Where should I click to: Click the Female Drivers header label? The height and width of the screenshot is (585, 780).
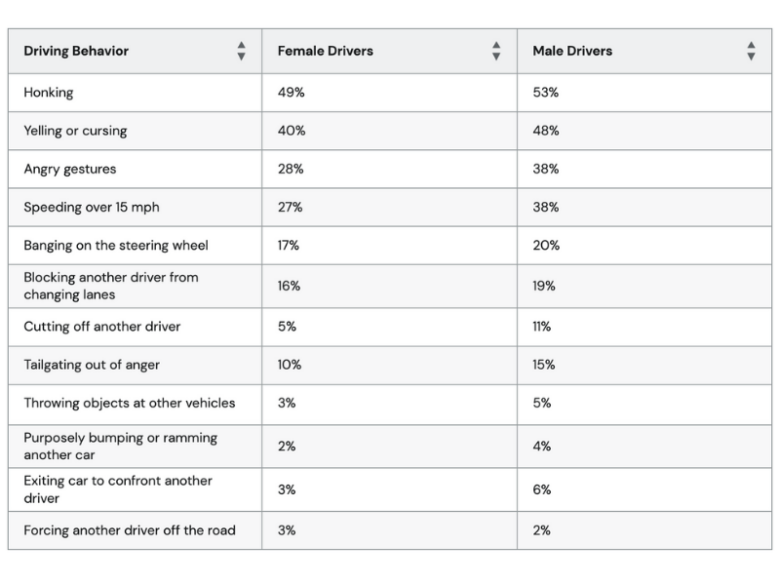[325, 51]
